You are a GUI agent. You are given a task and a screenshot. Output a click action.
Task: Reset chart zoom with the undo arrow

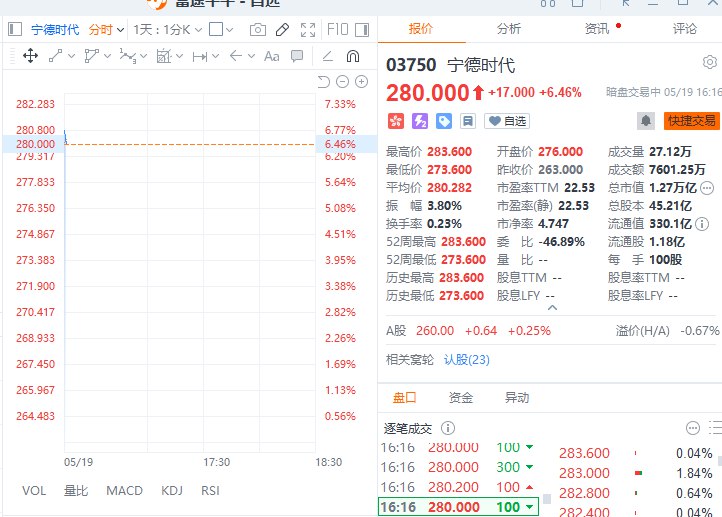(324, 82)
